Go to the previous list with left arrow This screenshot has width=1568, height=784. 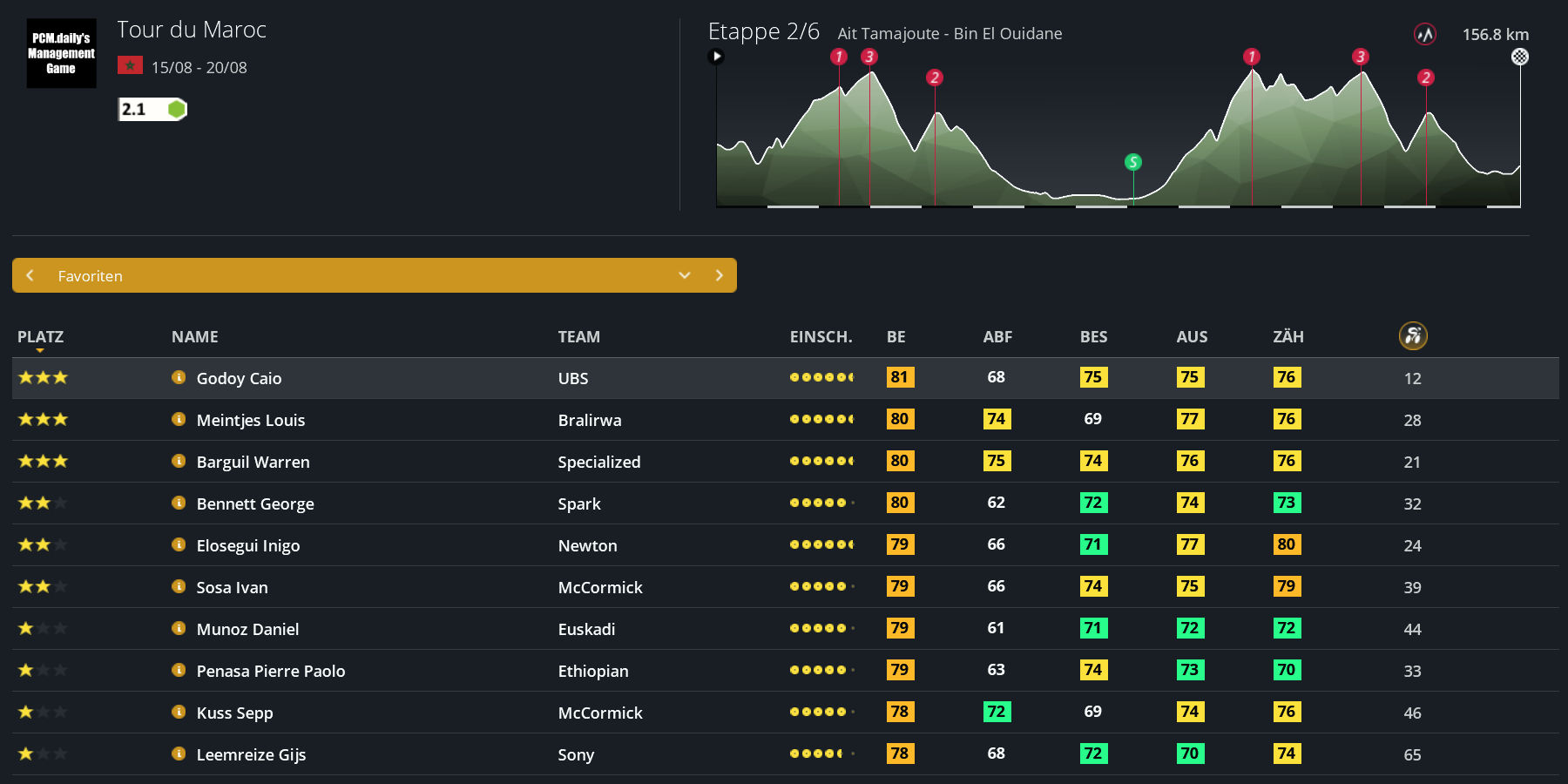30,275
